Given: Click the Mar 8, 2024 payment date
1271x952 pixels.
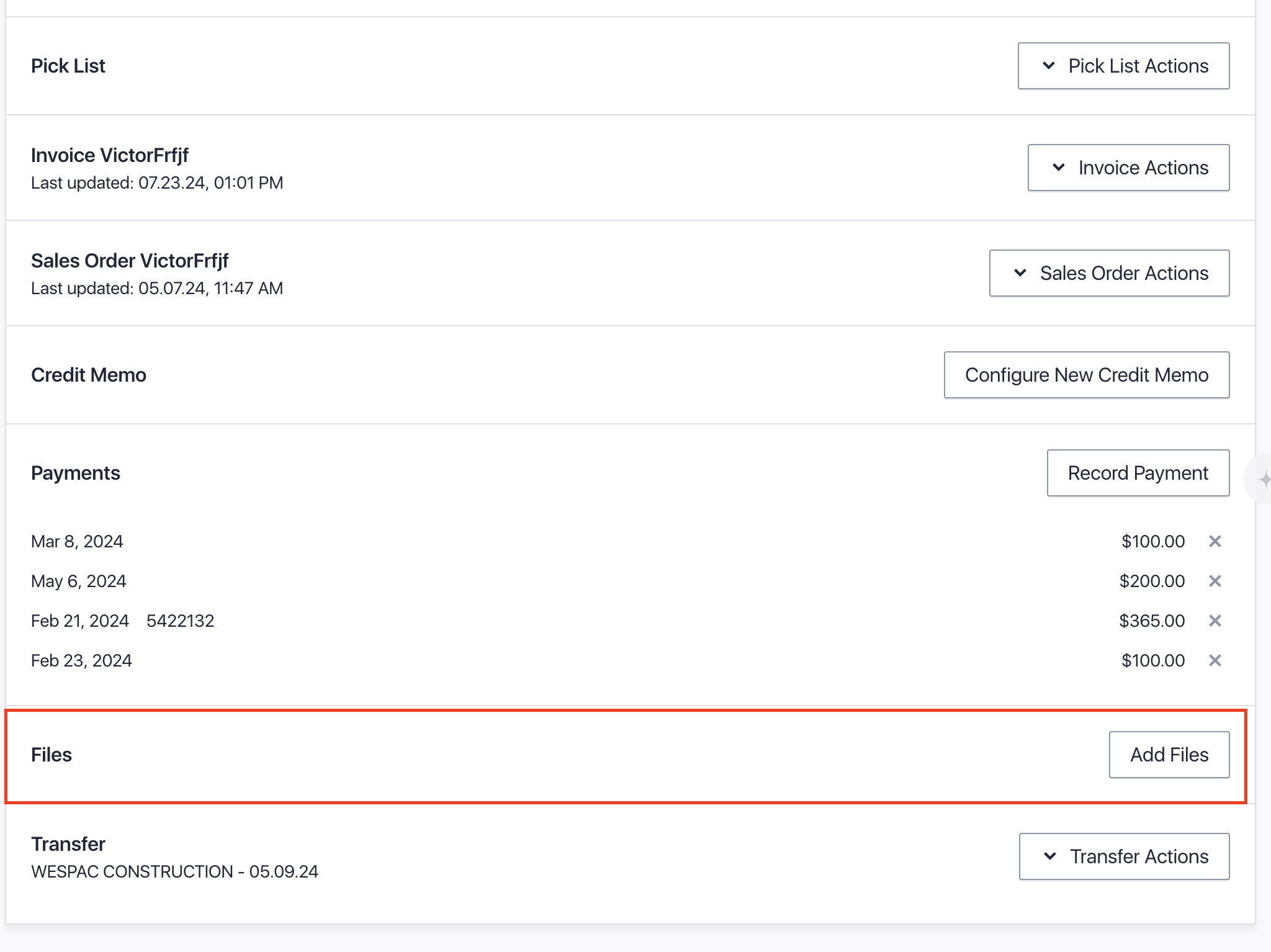Looking at the screenshot, I should tap(77, 541).
